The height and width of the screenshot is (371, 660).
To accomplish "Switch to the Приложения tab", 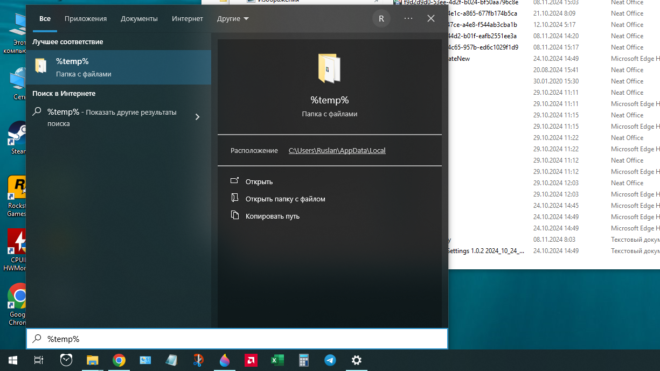I will pyautogui.click(x=86, y=19).
